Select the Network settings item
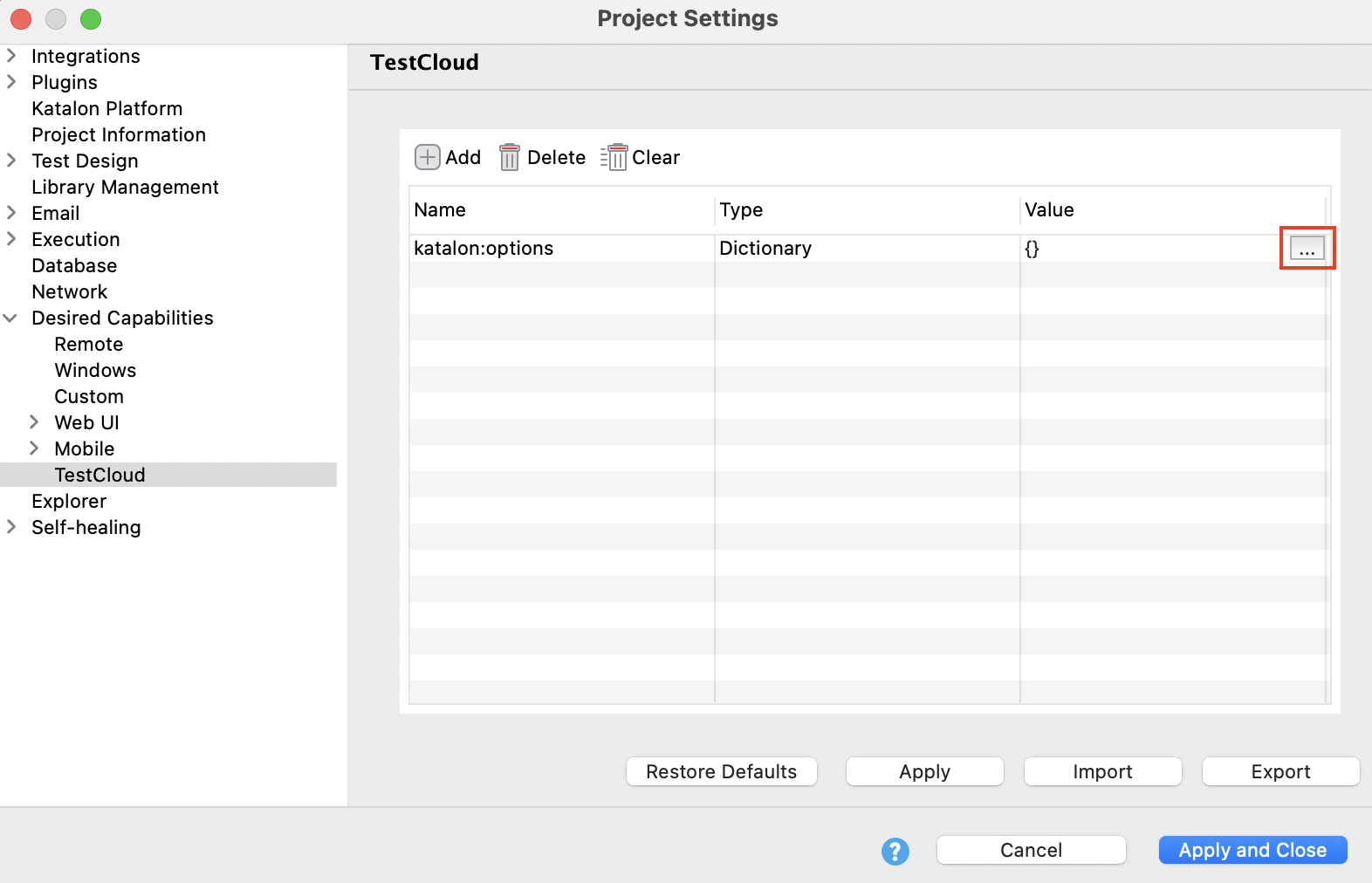This screenshot has width=1372, height=883. 70,292
